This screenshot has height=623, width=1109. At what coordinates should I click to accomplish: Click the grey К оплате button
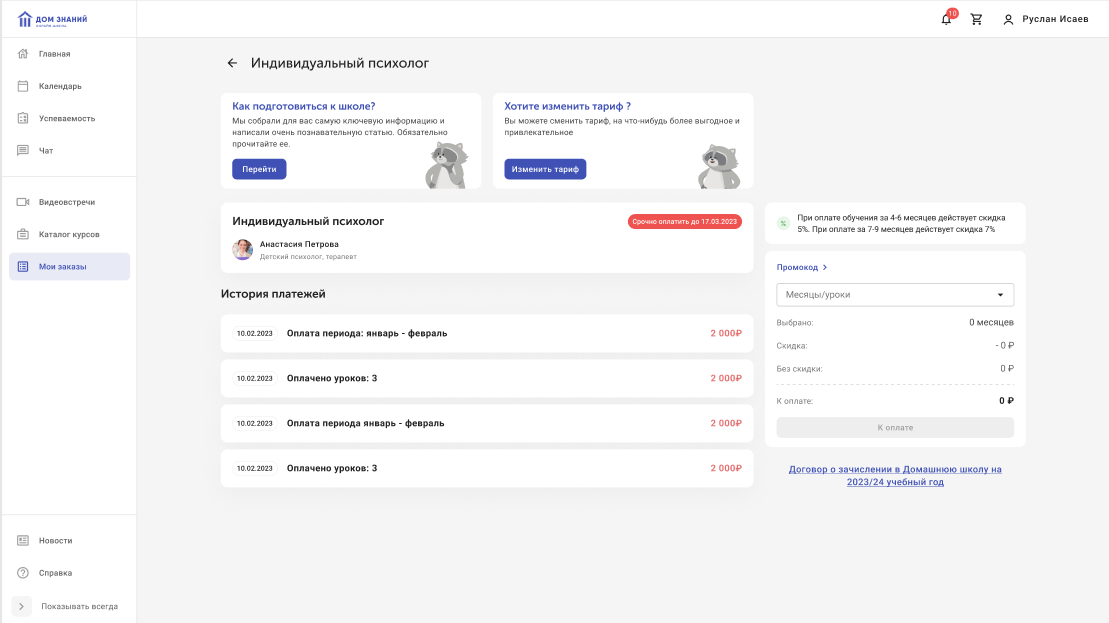pyautogui.click(x=895, y=427)
